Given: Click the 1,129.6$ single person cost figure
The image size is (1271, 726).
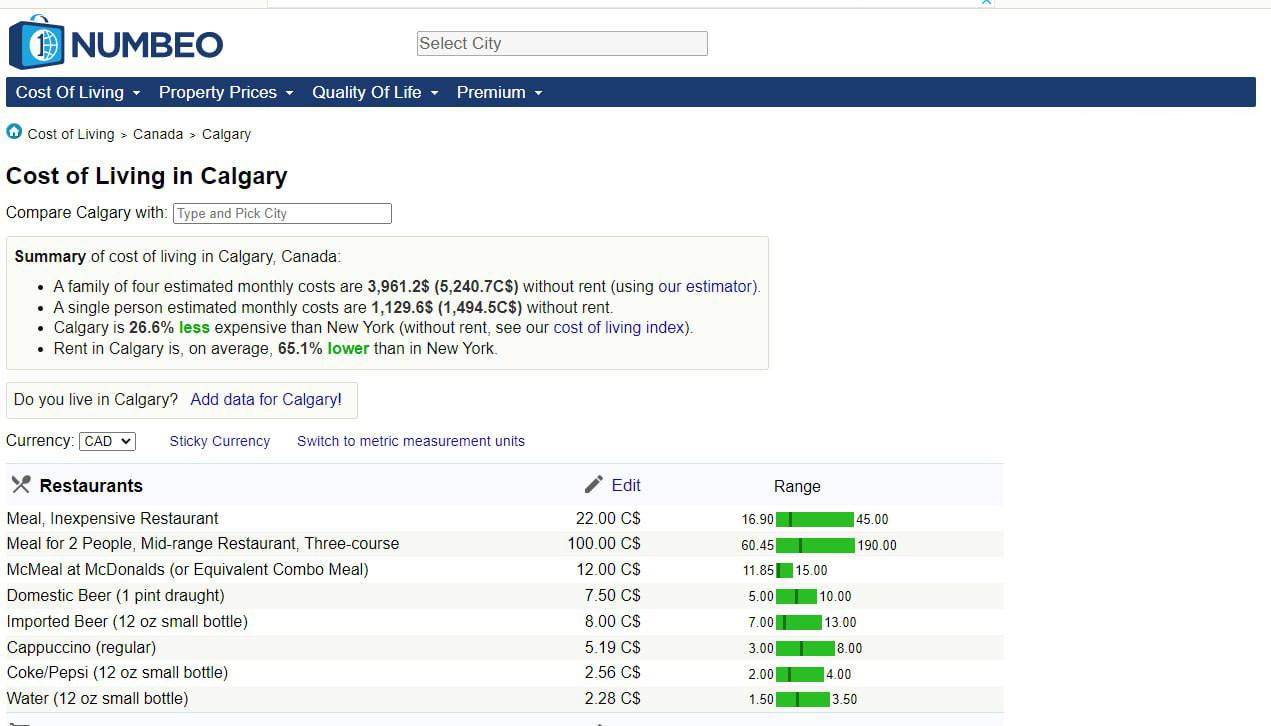Looking at the screenshot, I should [402, 307].
